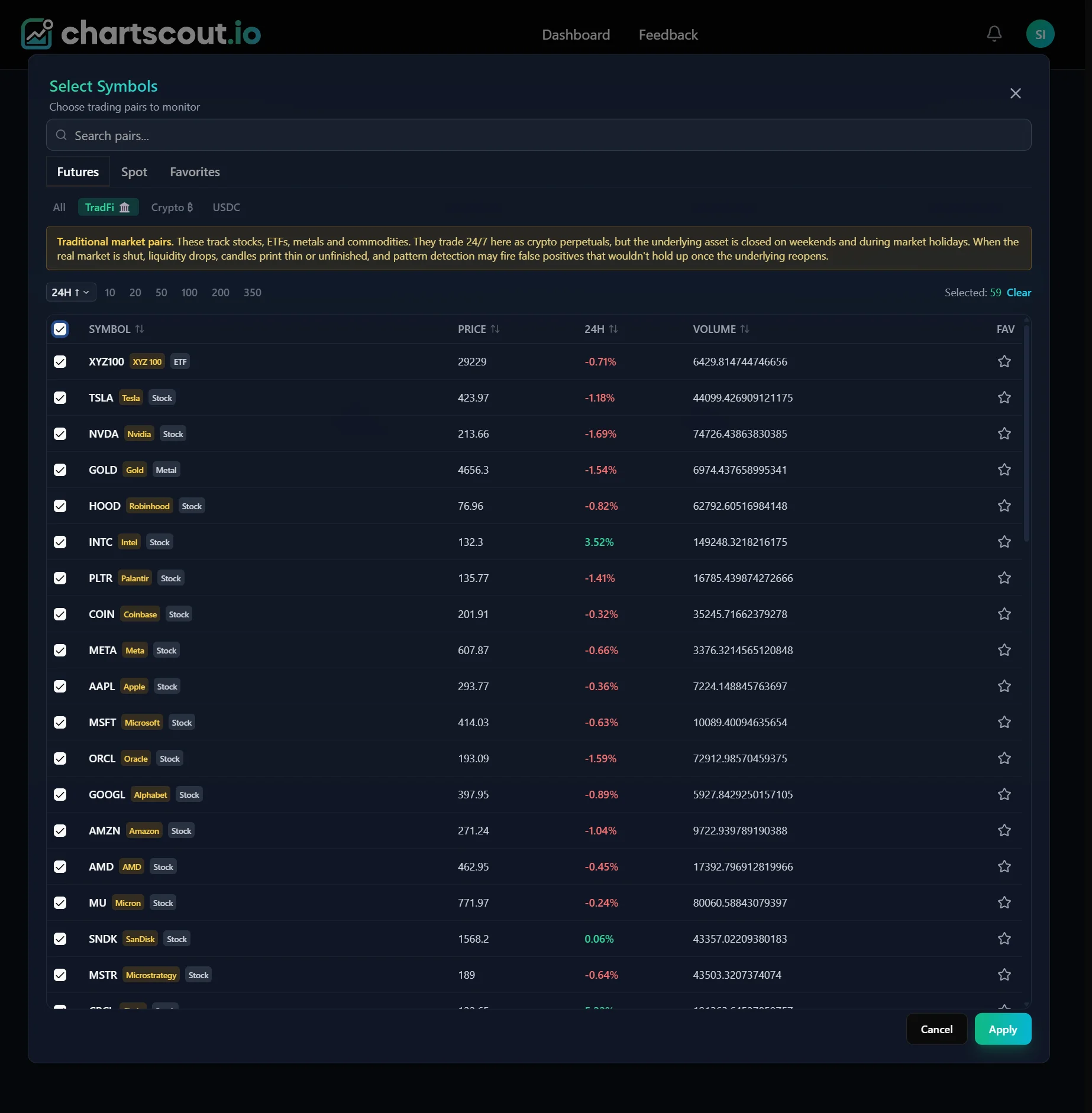Click the INTC 3.52% change value
This screenshot has height=1113, width=1092.
coord(599,542)
